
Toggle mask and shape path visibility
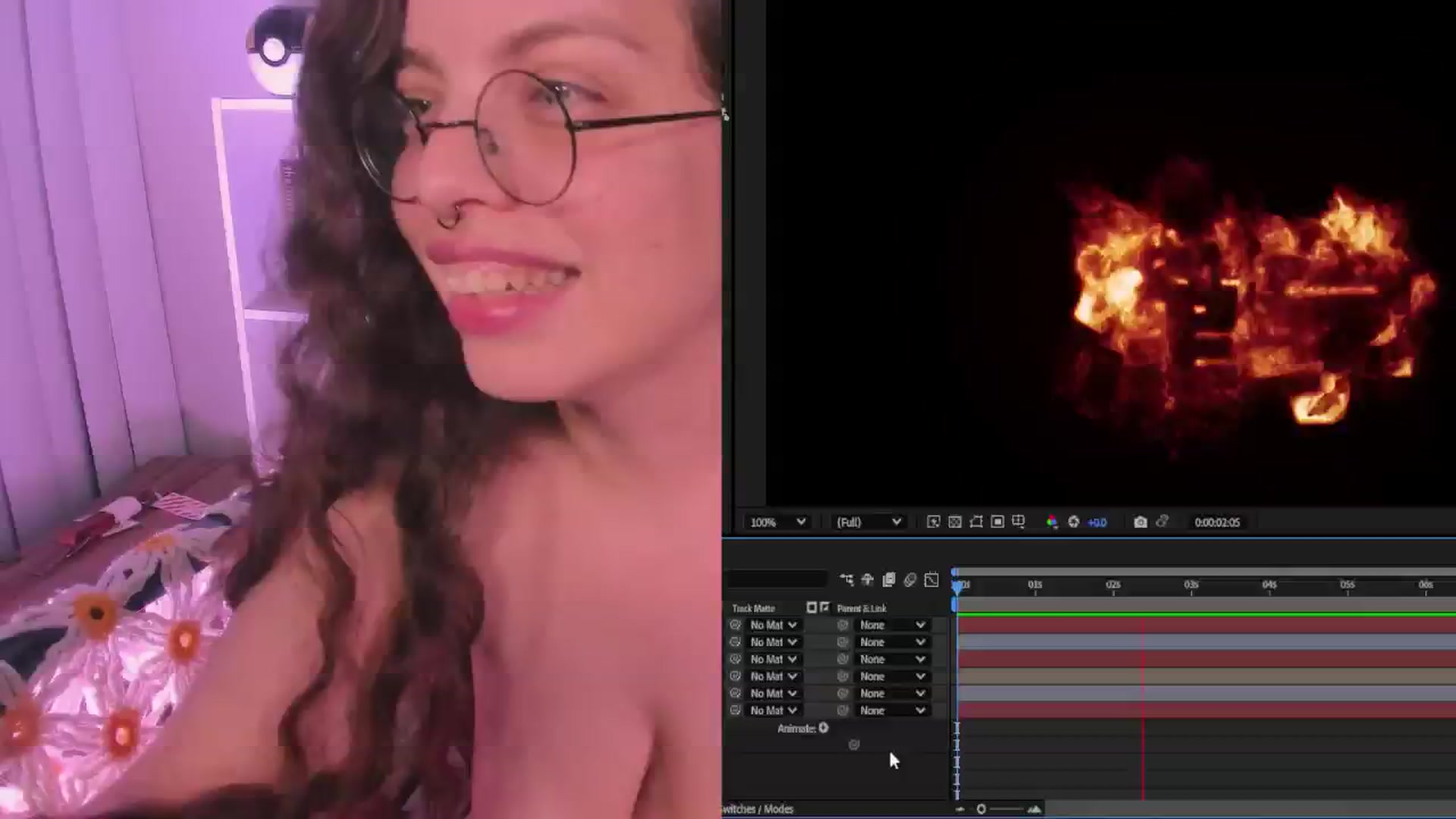977,522
